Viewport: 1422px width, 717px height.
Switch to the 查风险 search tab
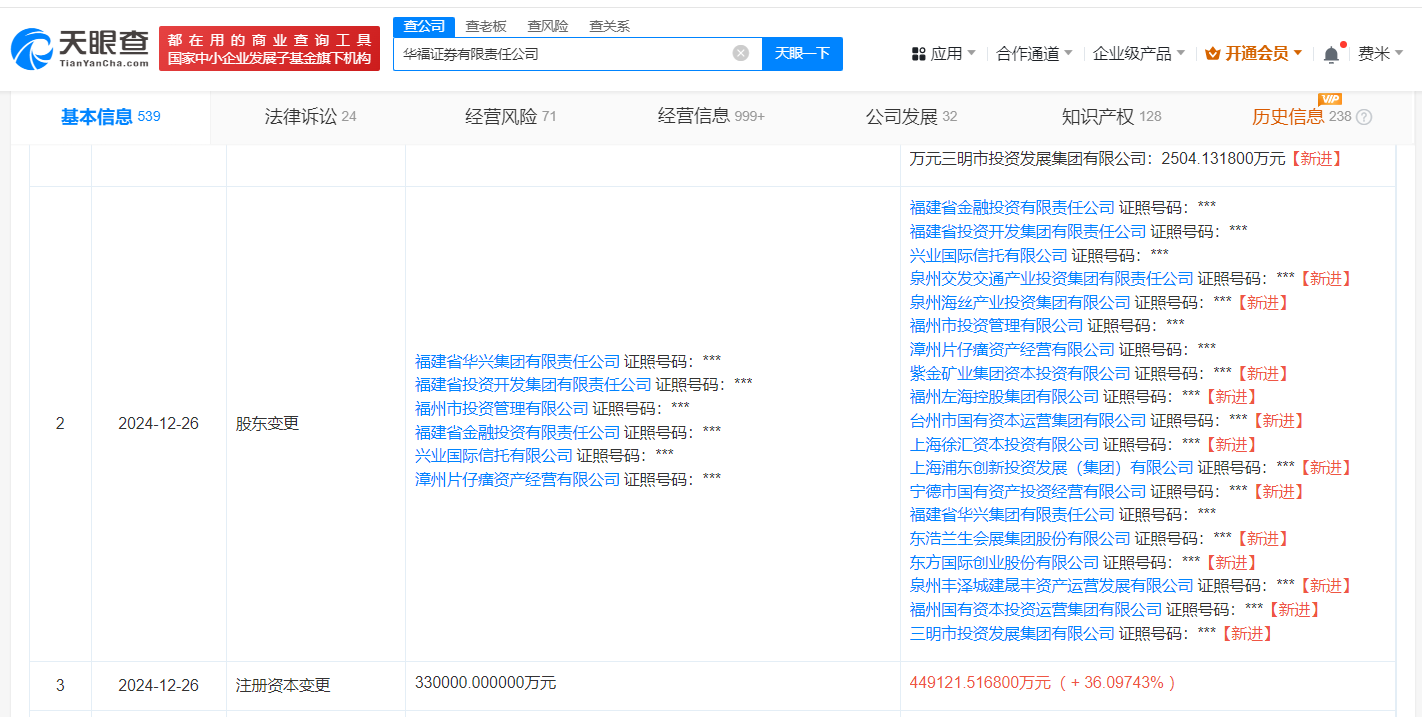[x=548, y=26]
